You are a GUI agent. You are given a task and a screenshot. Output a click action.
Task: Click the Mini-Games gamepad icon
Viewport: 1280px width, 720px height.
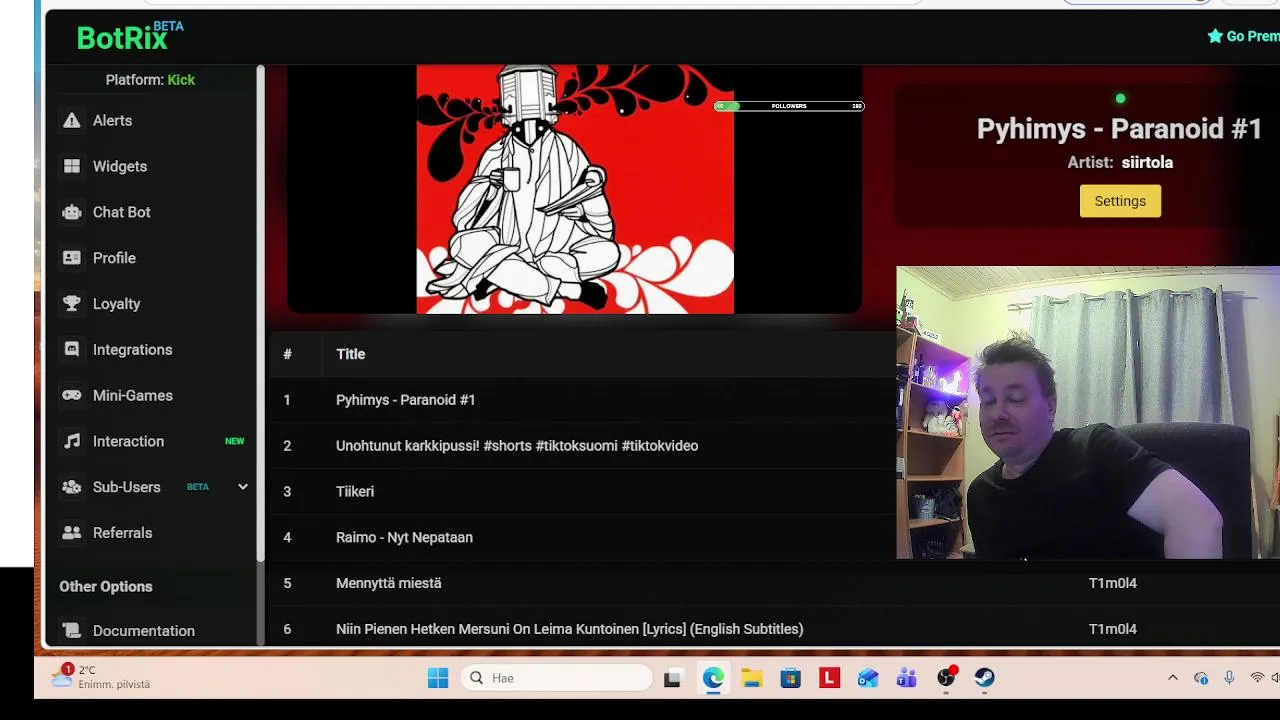click(x=72, y=395)
